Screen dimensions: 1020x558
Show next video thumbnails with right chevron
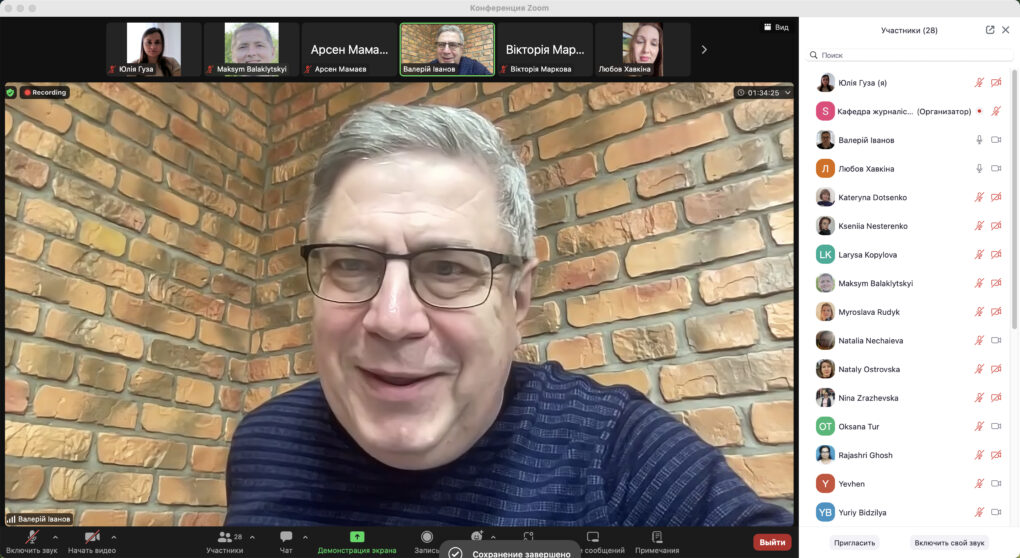point(704,49)
